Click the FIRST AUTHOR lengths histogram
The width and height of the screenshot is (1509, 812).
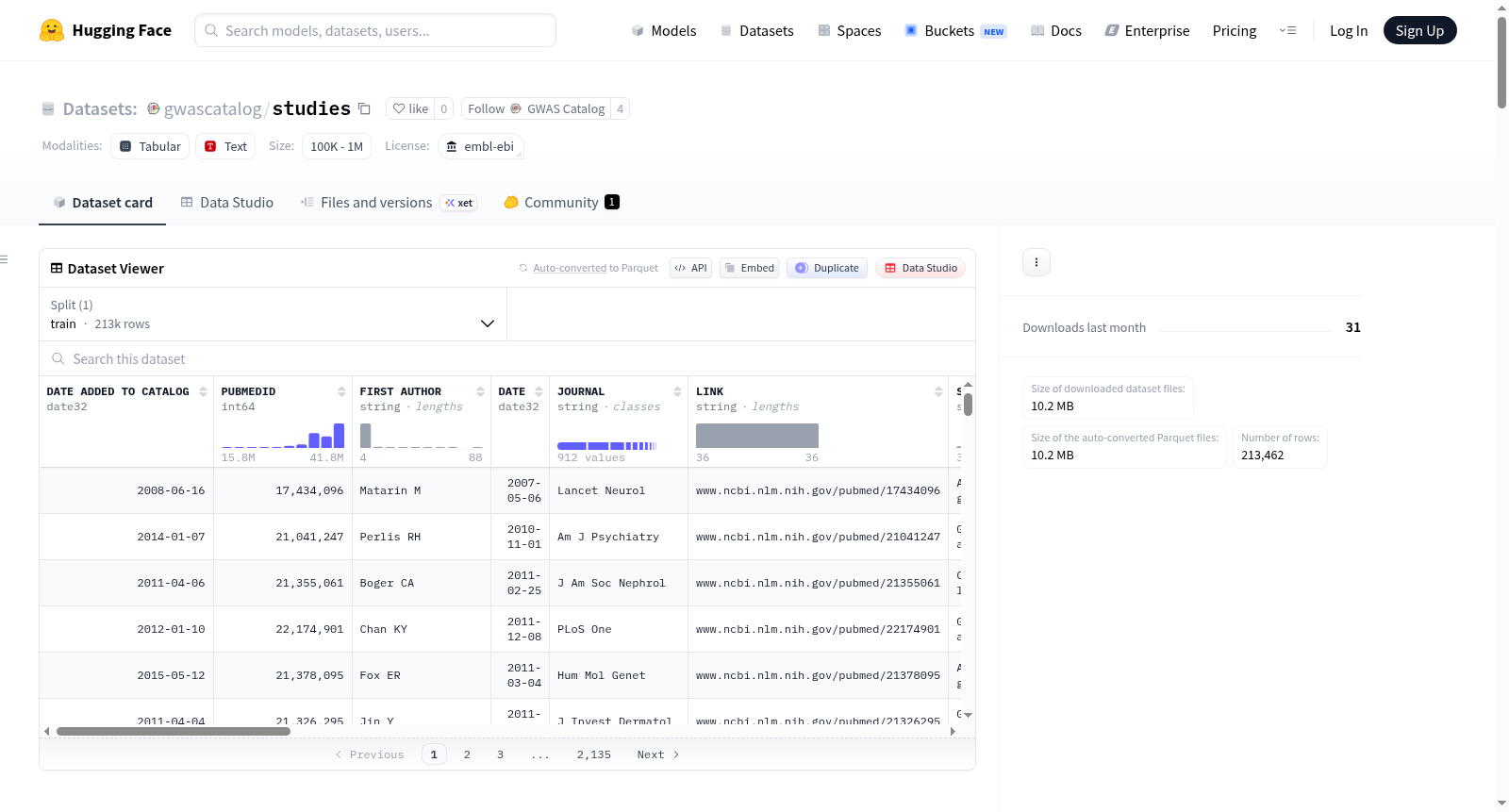point(421,435)
